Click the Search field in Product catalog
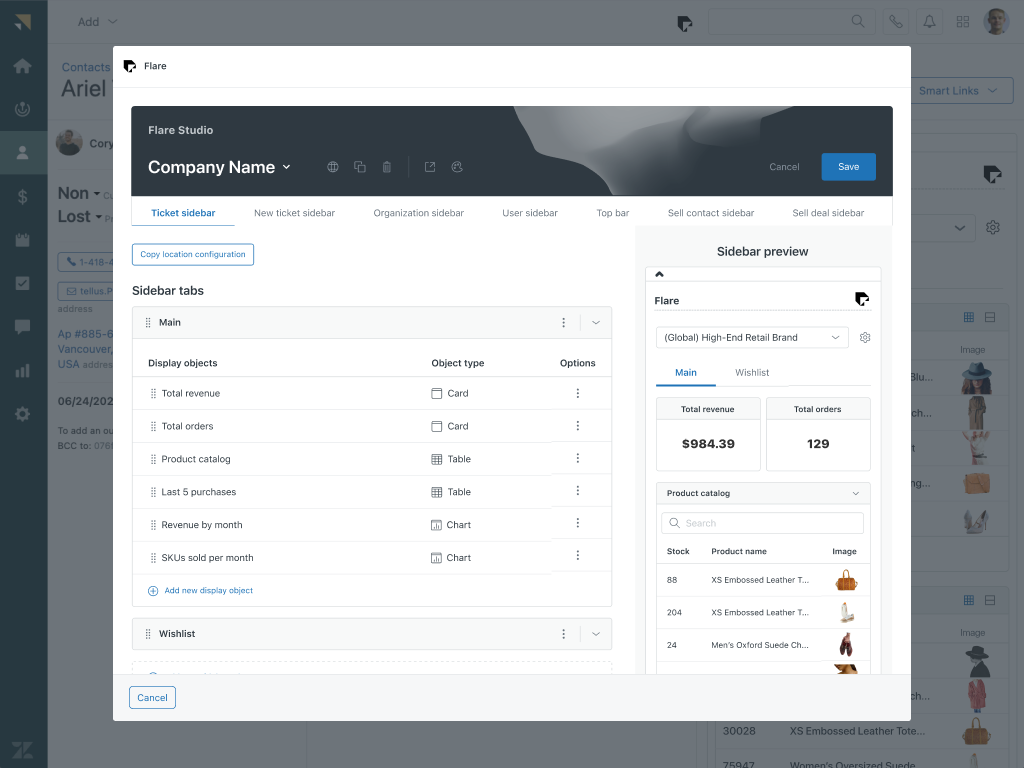The image size is (1024, 768). [762, 523]
